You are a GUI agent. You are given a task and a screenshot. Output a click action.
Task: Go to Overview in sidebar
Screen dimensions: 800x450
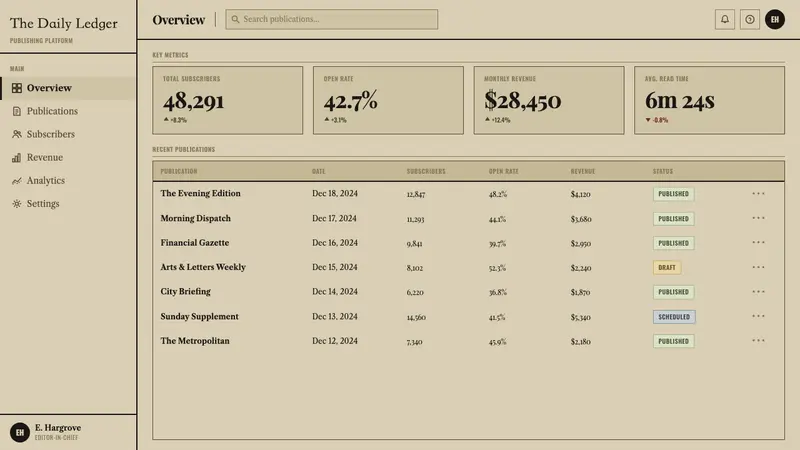click(68, 88)
